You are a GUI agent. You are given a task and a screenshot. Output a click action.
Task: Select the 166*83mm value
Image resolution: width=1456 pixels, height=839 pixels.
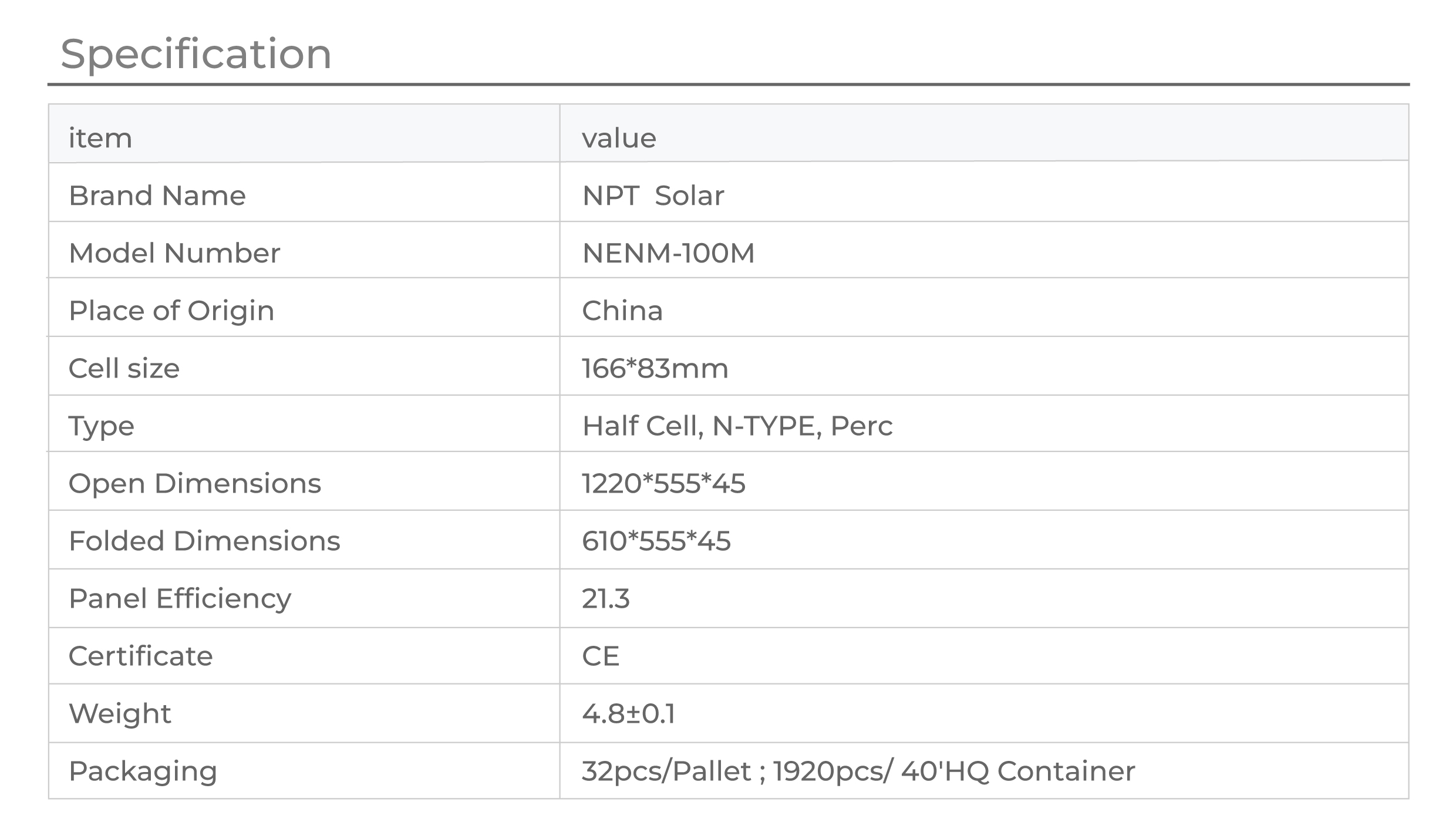click(655, 368)
